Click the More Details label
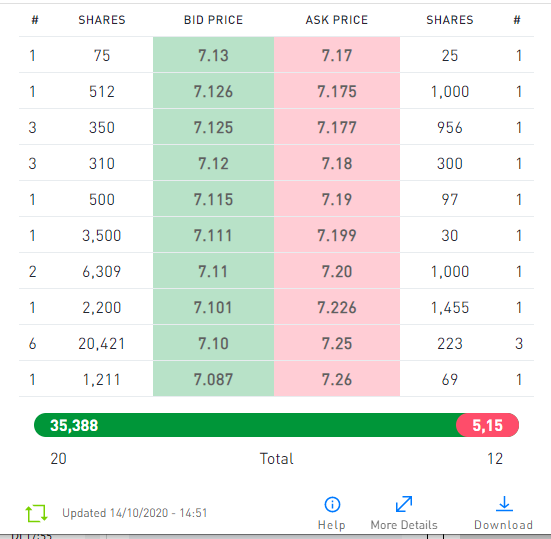Viewport: 551px width, 539px height. pos(404,525)
